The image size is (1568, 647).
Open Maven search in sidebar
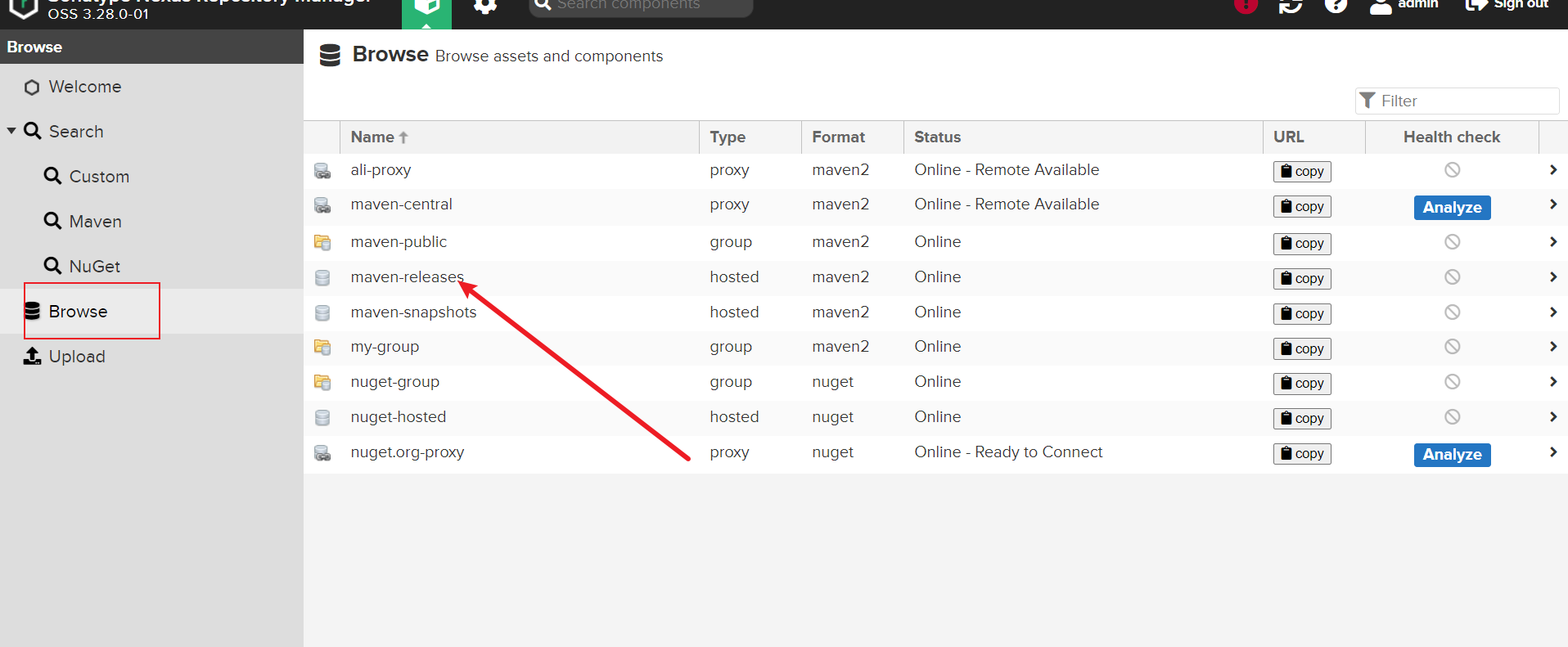point(95,222)
